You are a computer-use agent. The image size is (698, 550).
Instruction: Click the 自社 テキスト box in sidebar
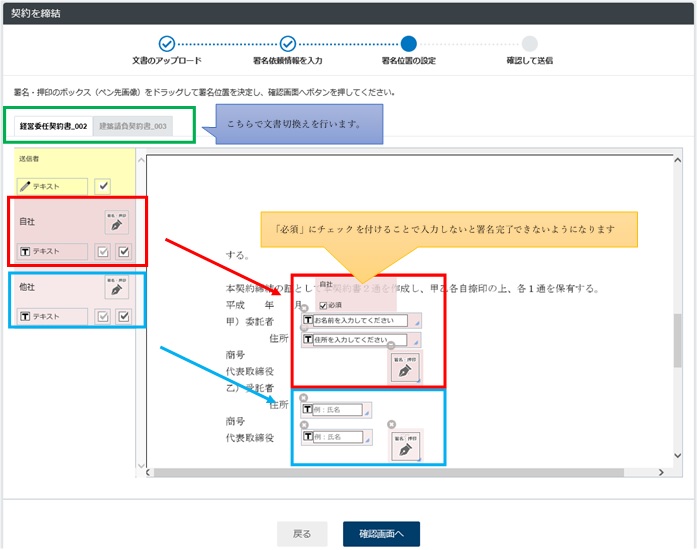coord(53,251)
